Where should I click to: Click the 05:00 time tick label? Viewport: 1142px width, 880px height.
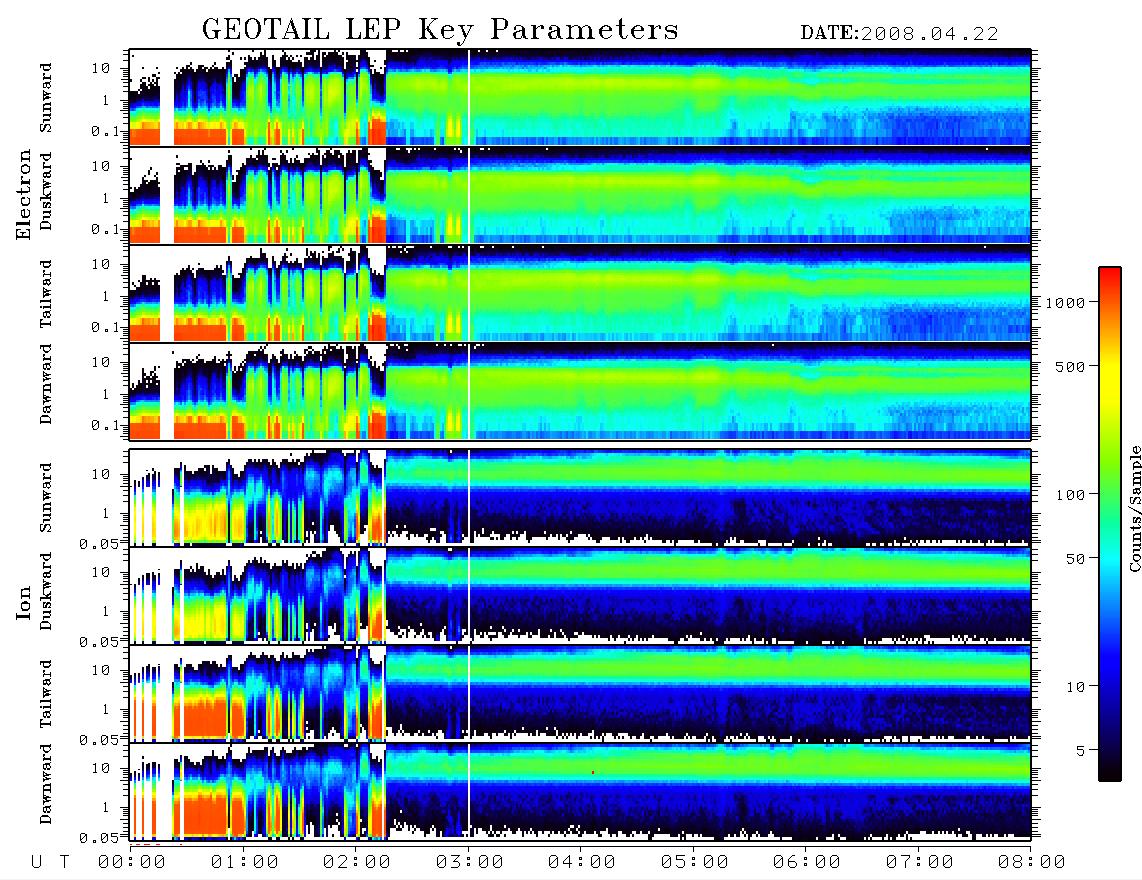click(695, 863)
